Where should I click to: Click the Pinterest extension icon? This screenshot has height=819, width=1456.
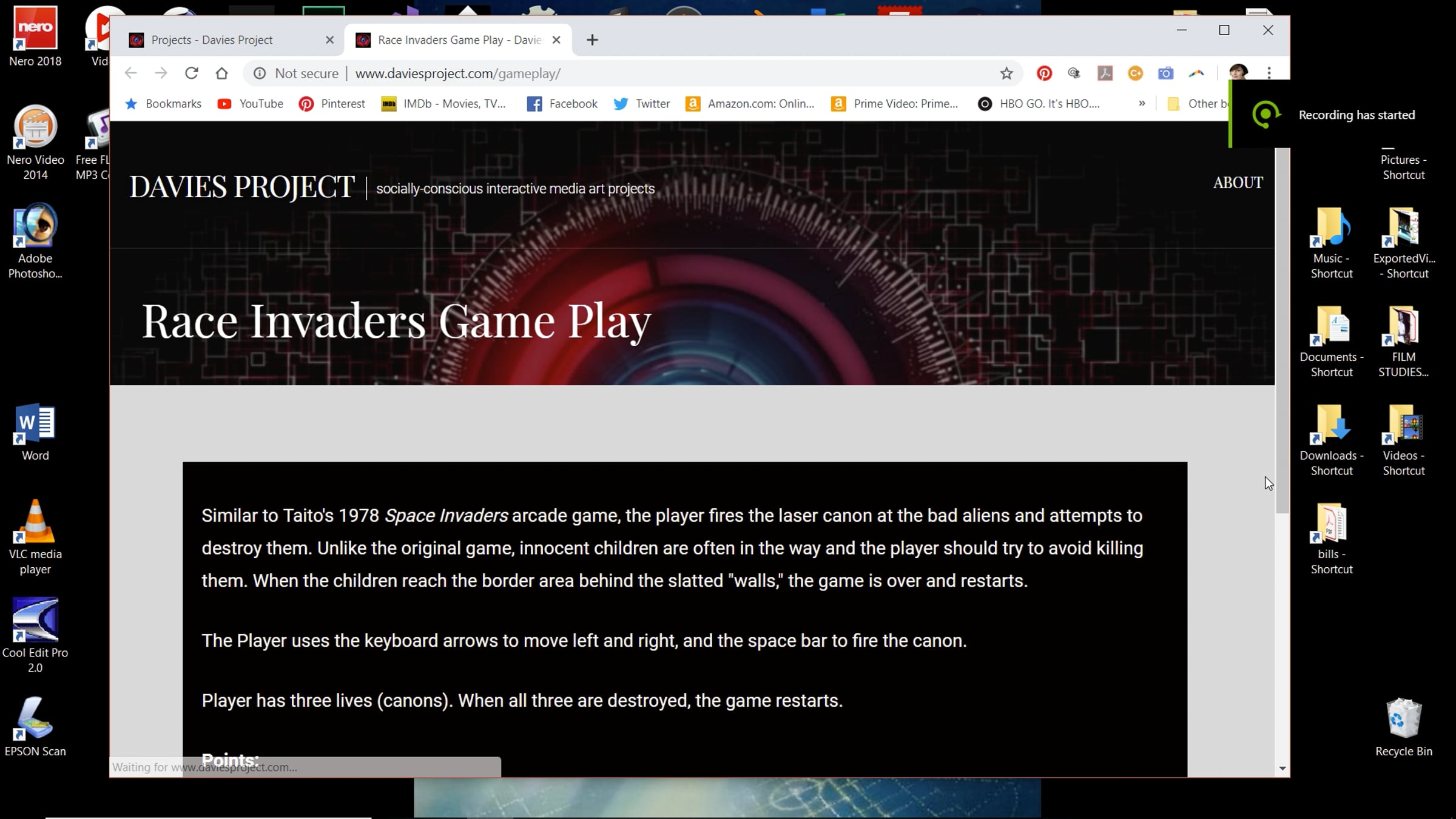tap(1043, 73)
